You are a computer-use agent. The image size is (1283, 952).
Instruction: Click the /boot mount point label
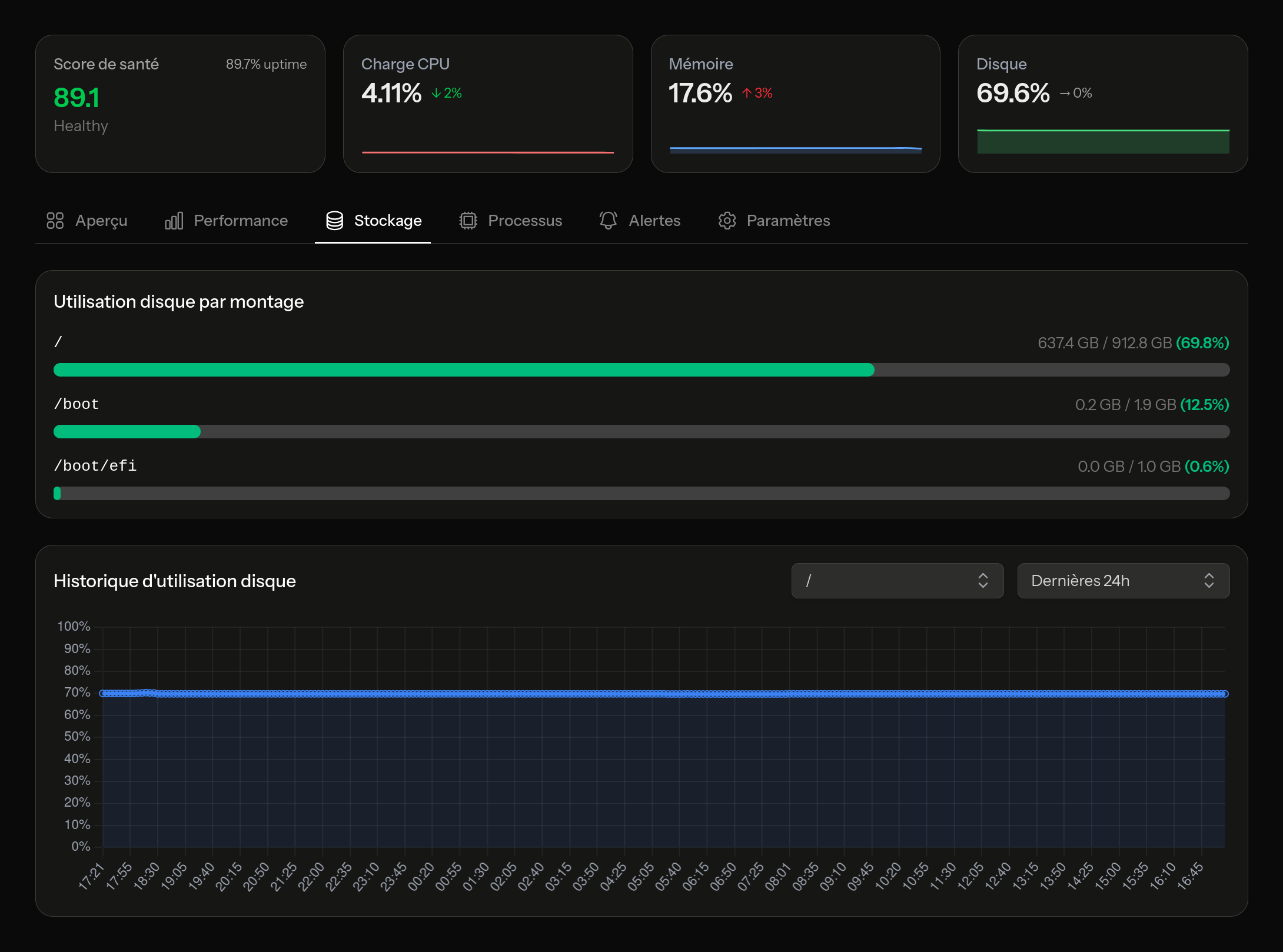77,404
